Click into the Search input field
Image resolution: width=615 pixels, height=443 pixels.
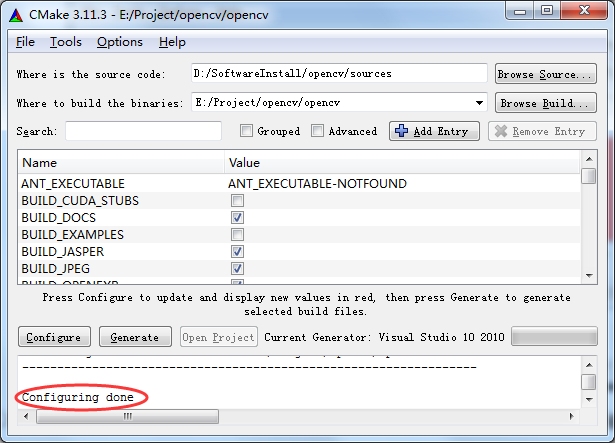[x=143, y=131]
